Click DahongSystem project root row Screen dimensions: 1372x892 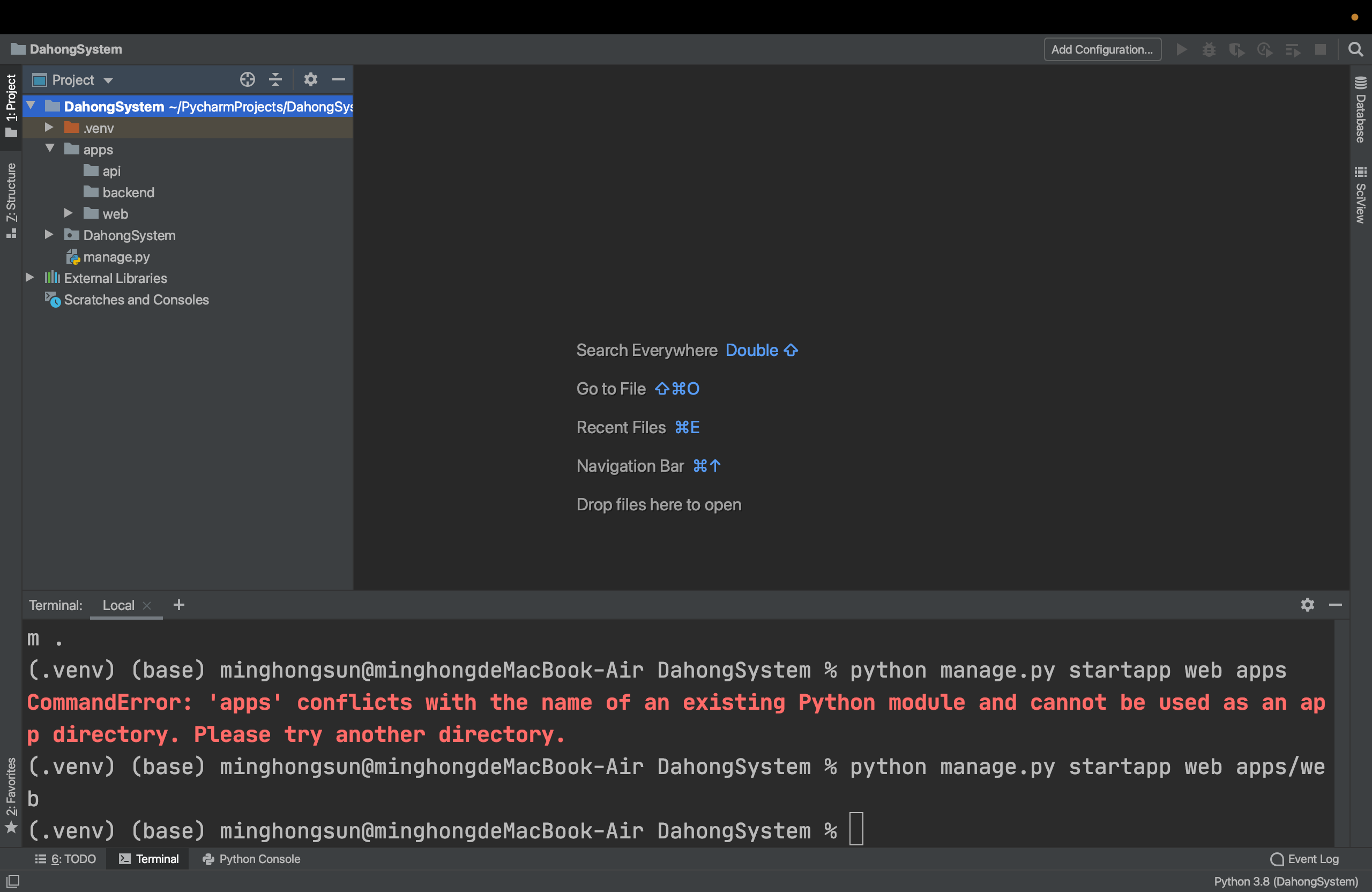188,106
